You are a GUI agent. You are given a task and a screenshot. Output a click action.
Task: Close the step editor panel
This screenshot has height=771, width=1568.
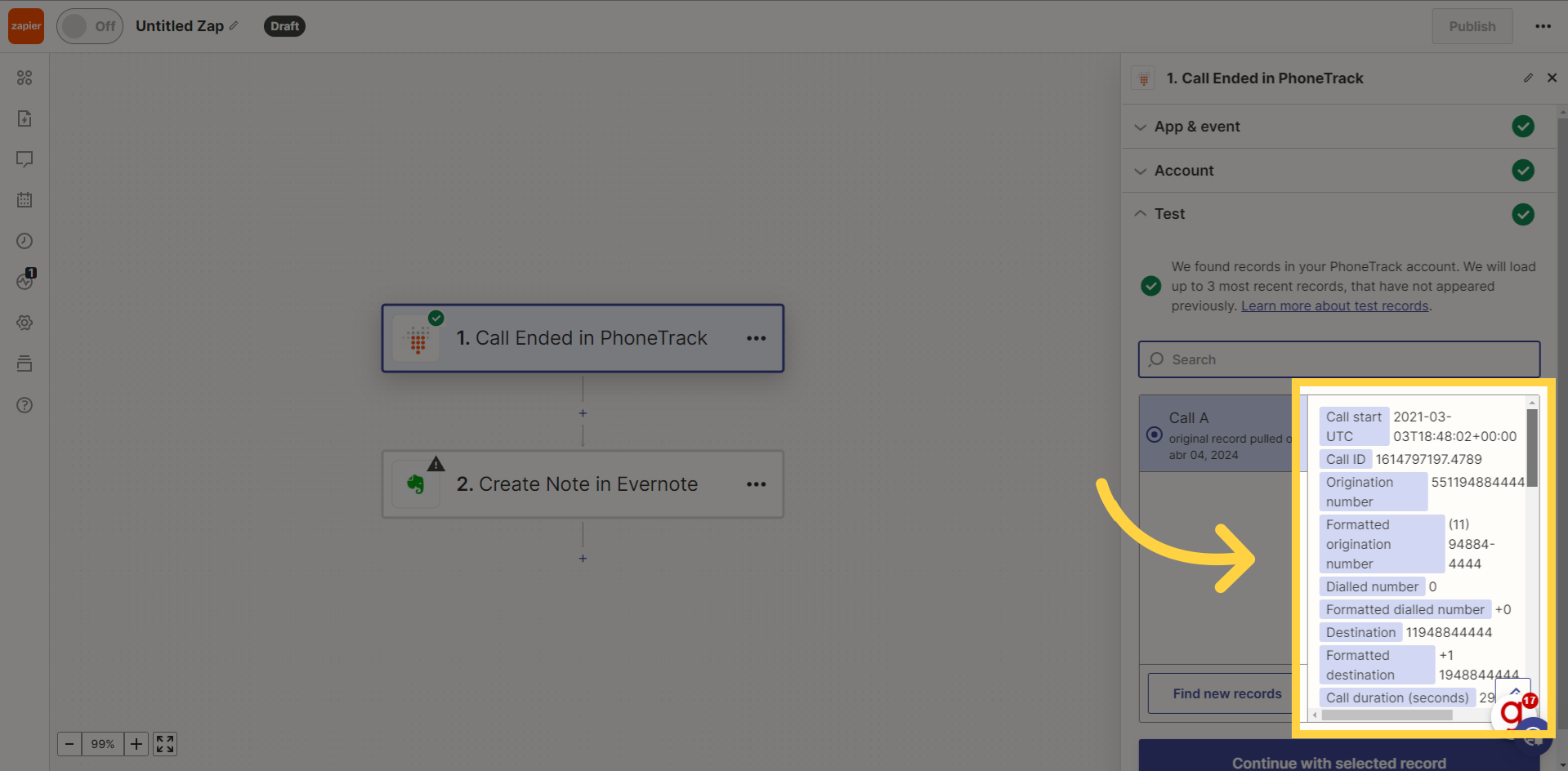click(1552, 78)
